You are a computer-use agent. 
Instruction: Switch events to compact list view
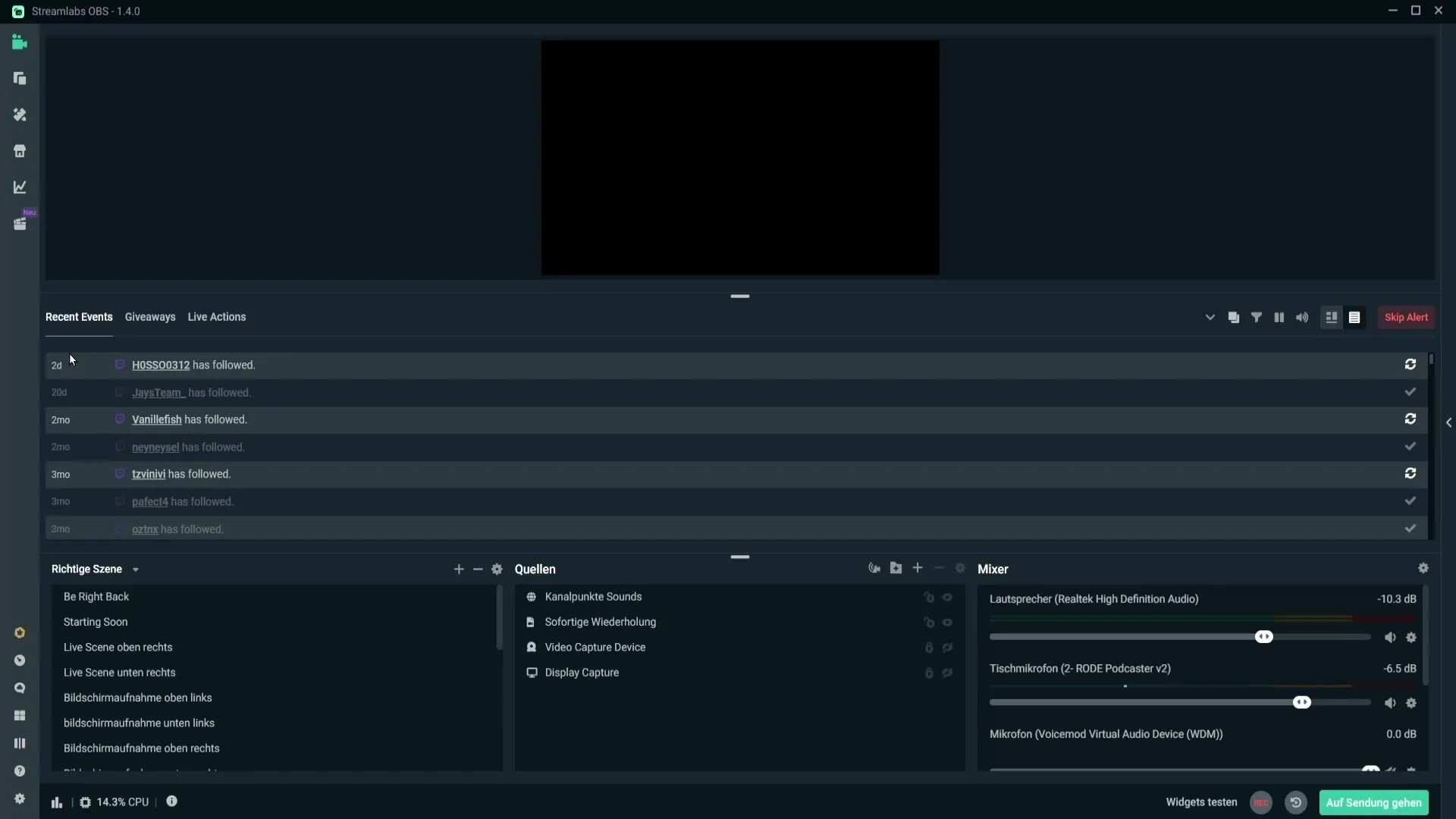click(1354, 318)
